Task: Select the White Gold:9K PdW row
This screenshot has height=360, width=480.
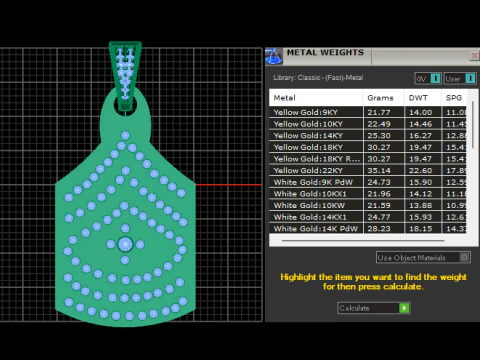Action: click(x=368, y=182)
